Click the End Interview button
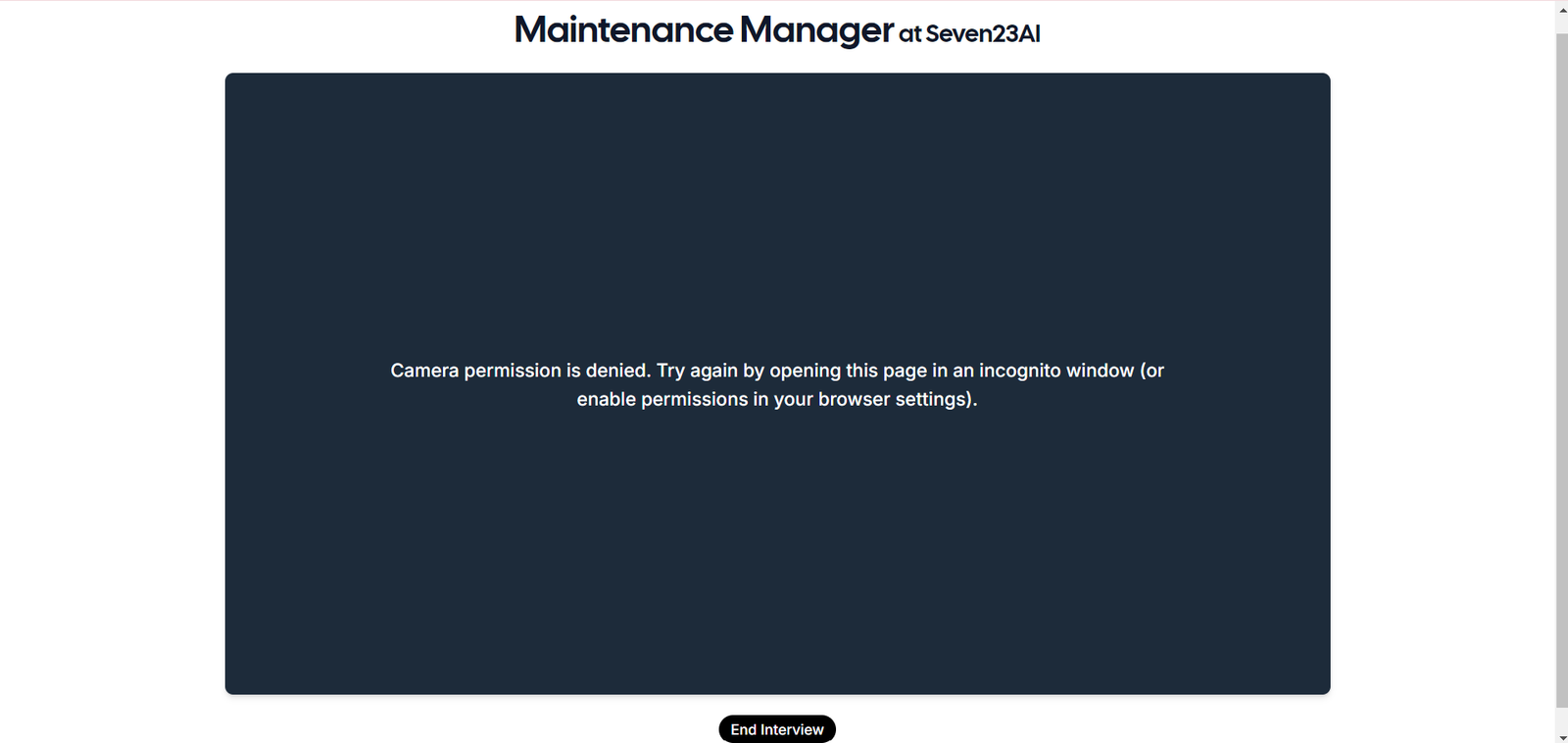Image resolution: width=1568 pixels, height=743 pixels. click(777, 729)
